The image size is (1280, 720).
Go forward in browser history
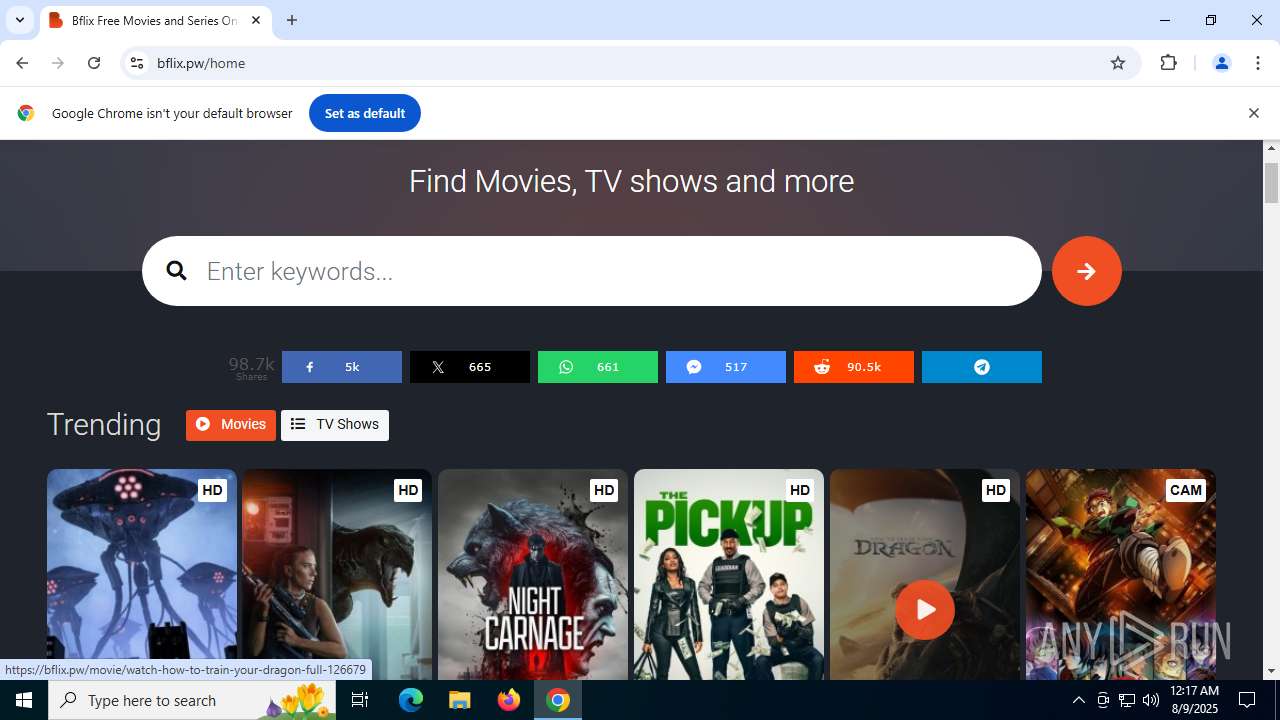58,63
